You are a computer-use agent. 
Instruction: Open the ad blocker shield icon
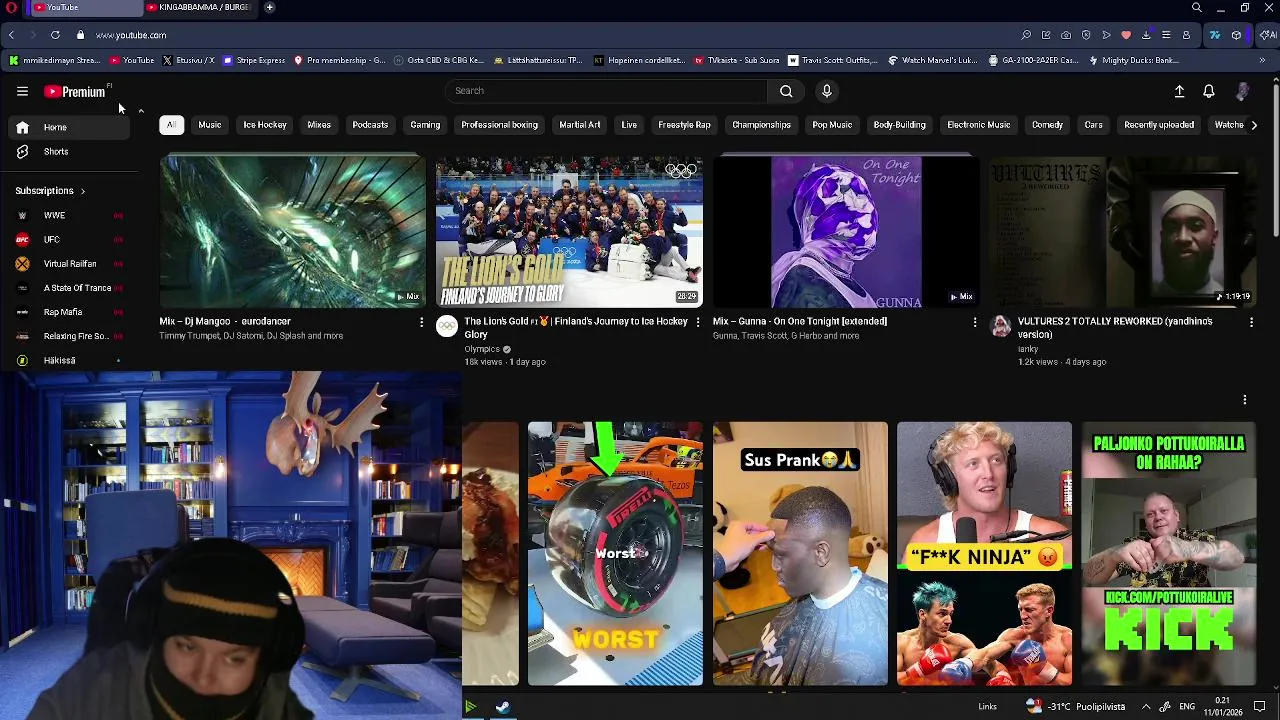click(x=1086, y=35)
